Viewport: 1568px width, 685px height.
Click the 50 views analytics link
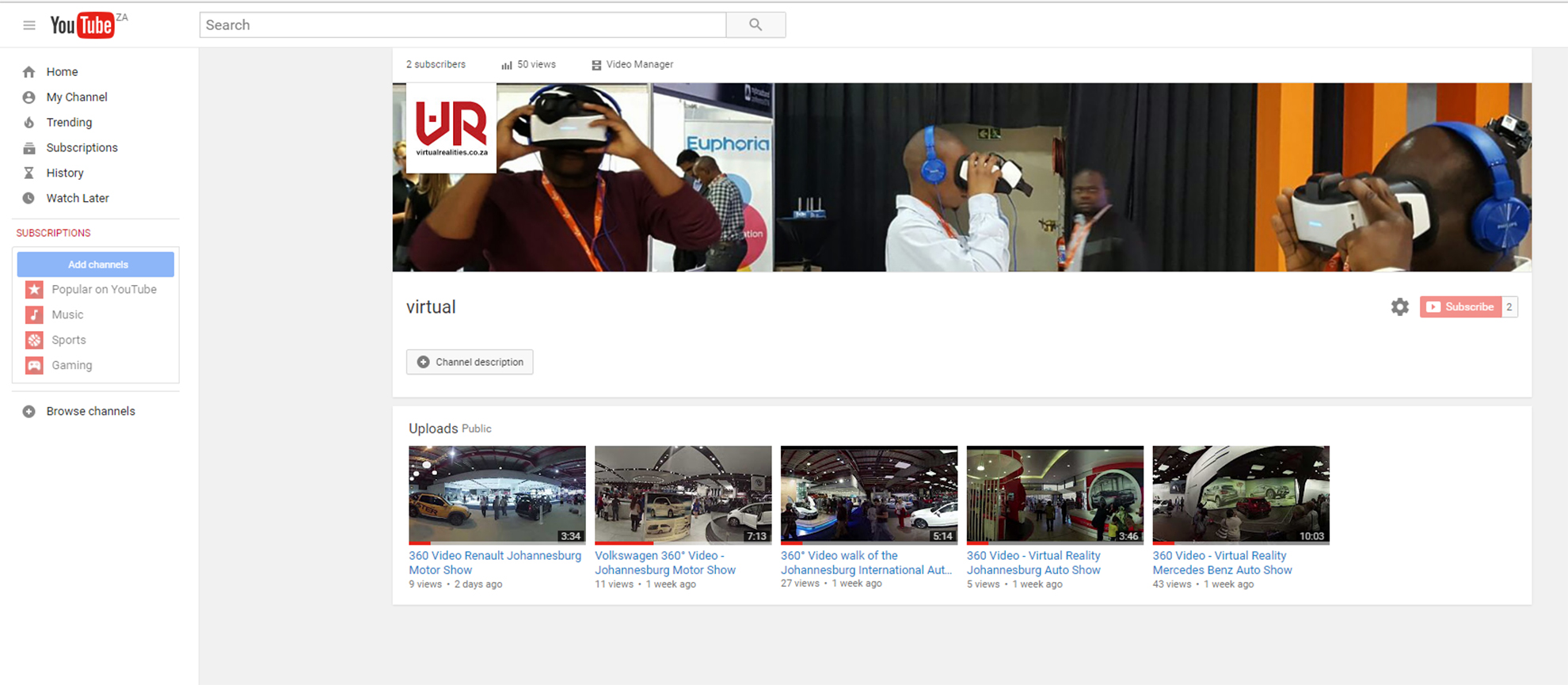pos(529,65)
